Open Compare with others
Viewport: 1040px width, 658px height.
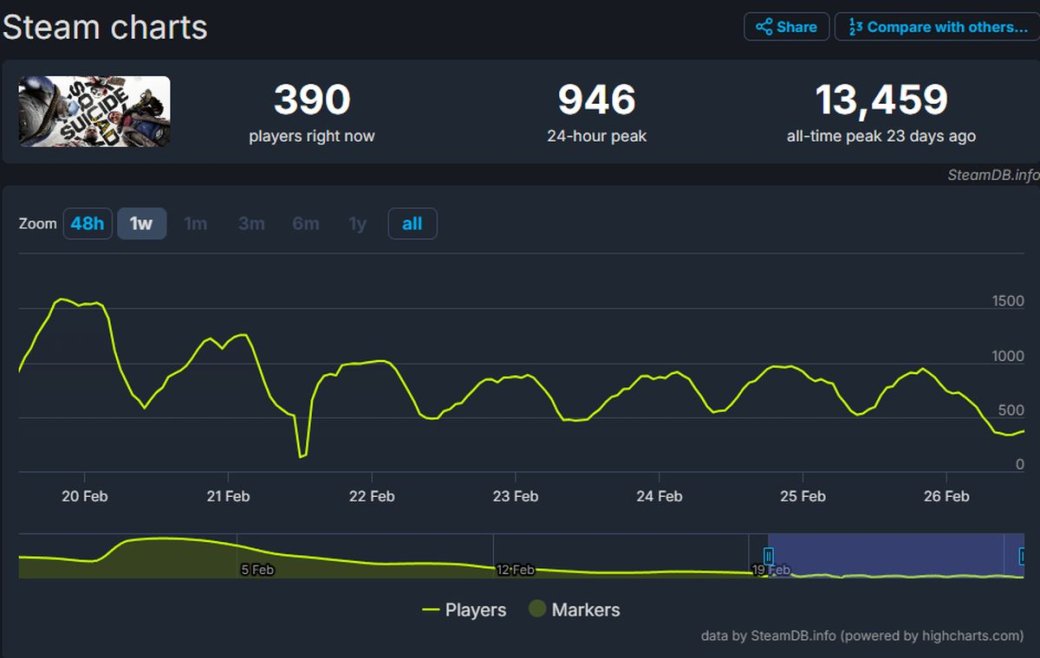[938, 27]
